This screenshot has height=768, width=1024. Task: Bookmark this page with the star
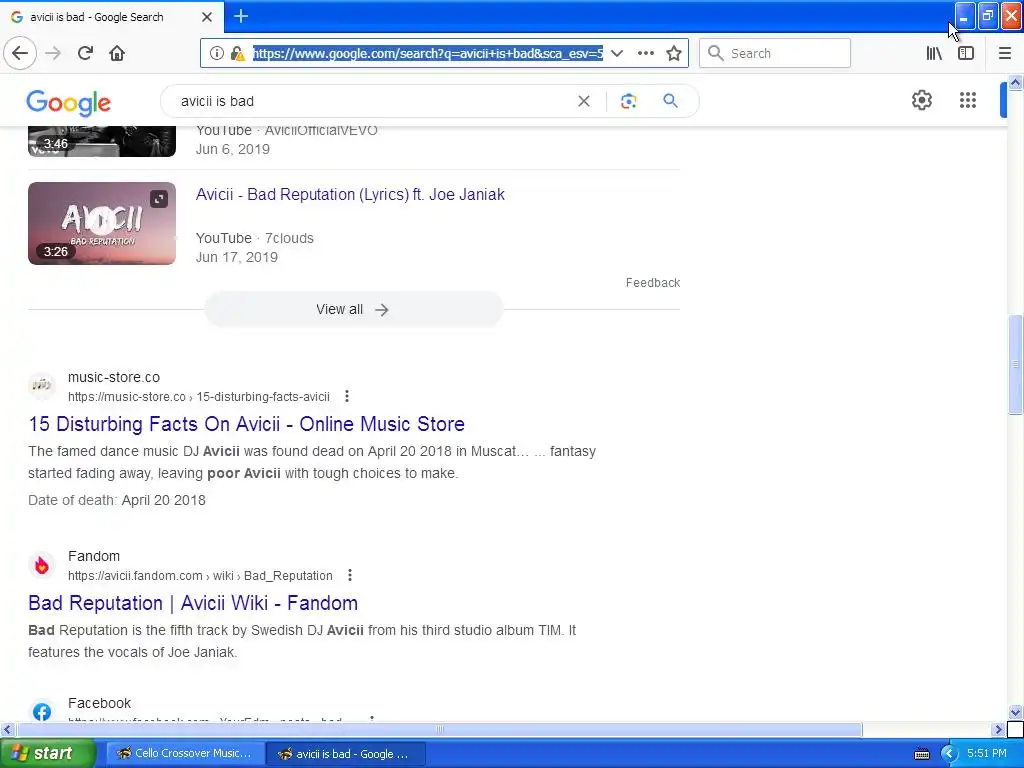pyautogui.click(x=674, y=53)
